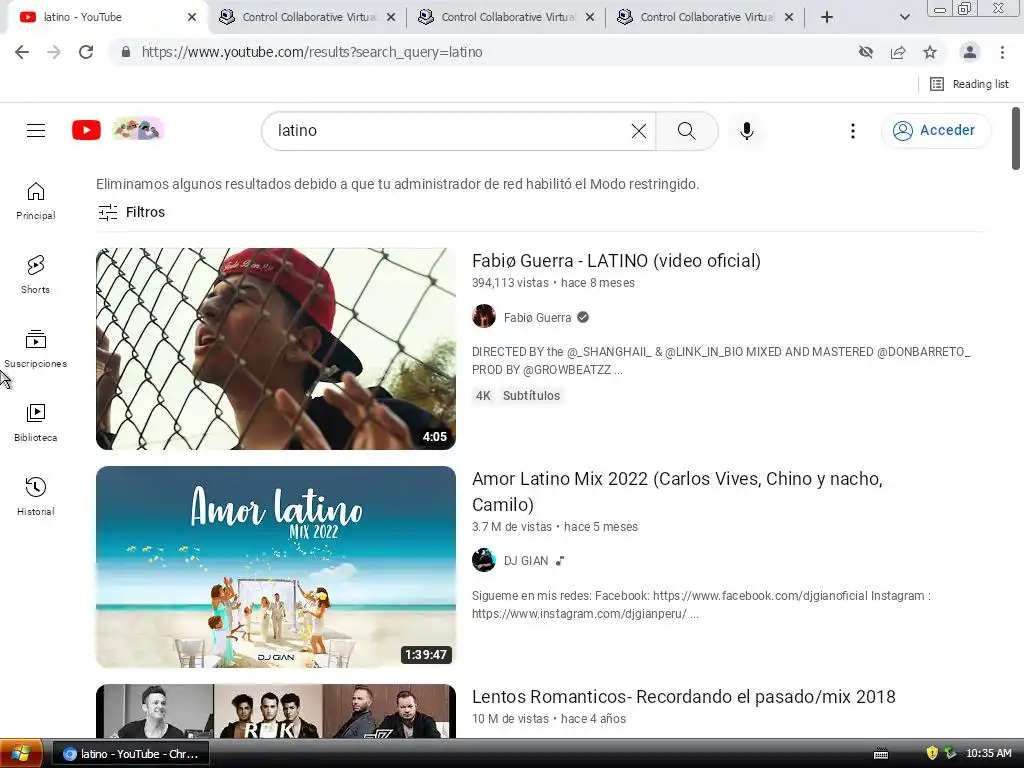Open Fabiø Guerra LATINO video thumbnail
The image size is (1024, 768).
click(276, 349)
